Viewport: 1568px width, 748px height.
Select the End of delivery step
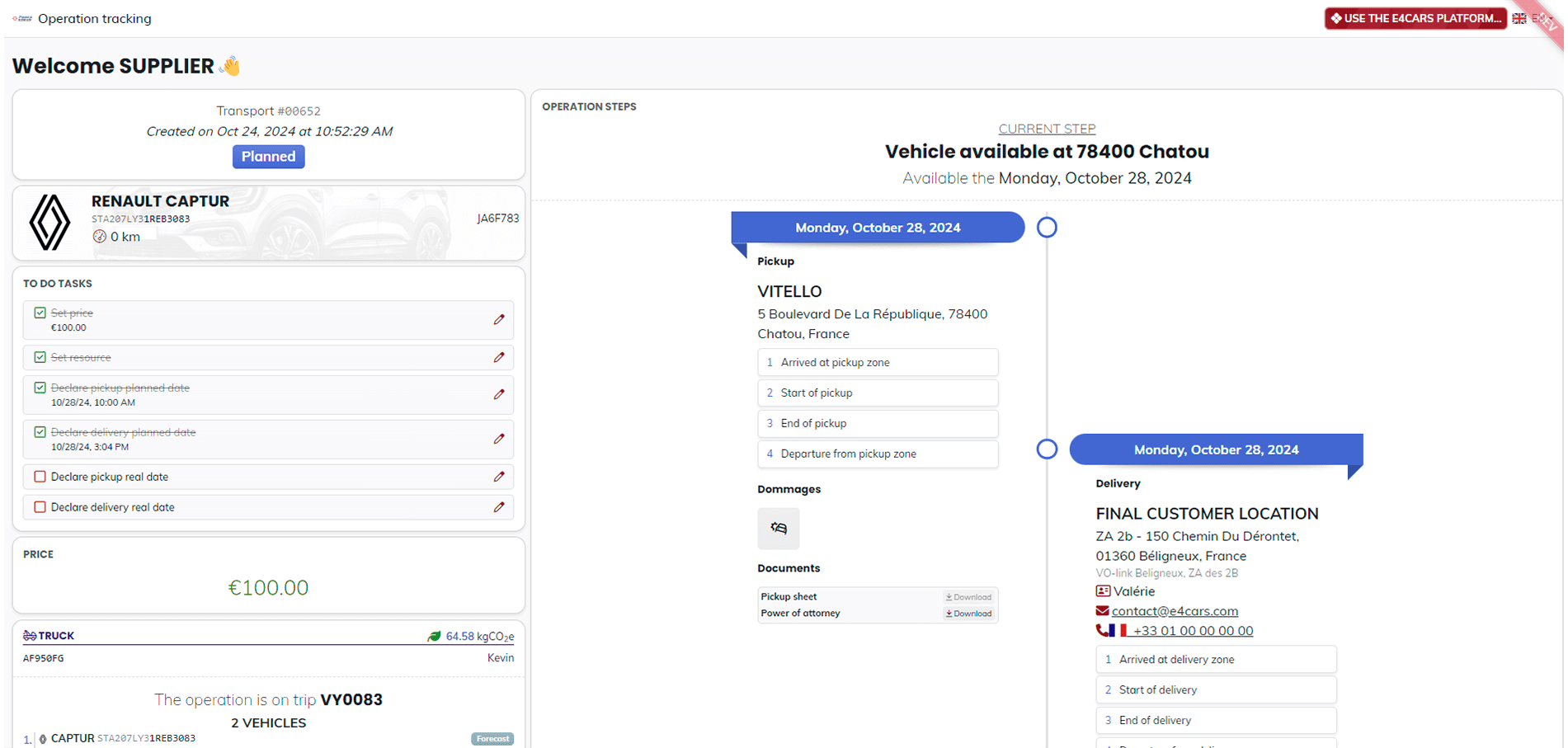[1216, 720]
